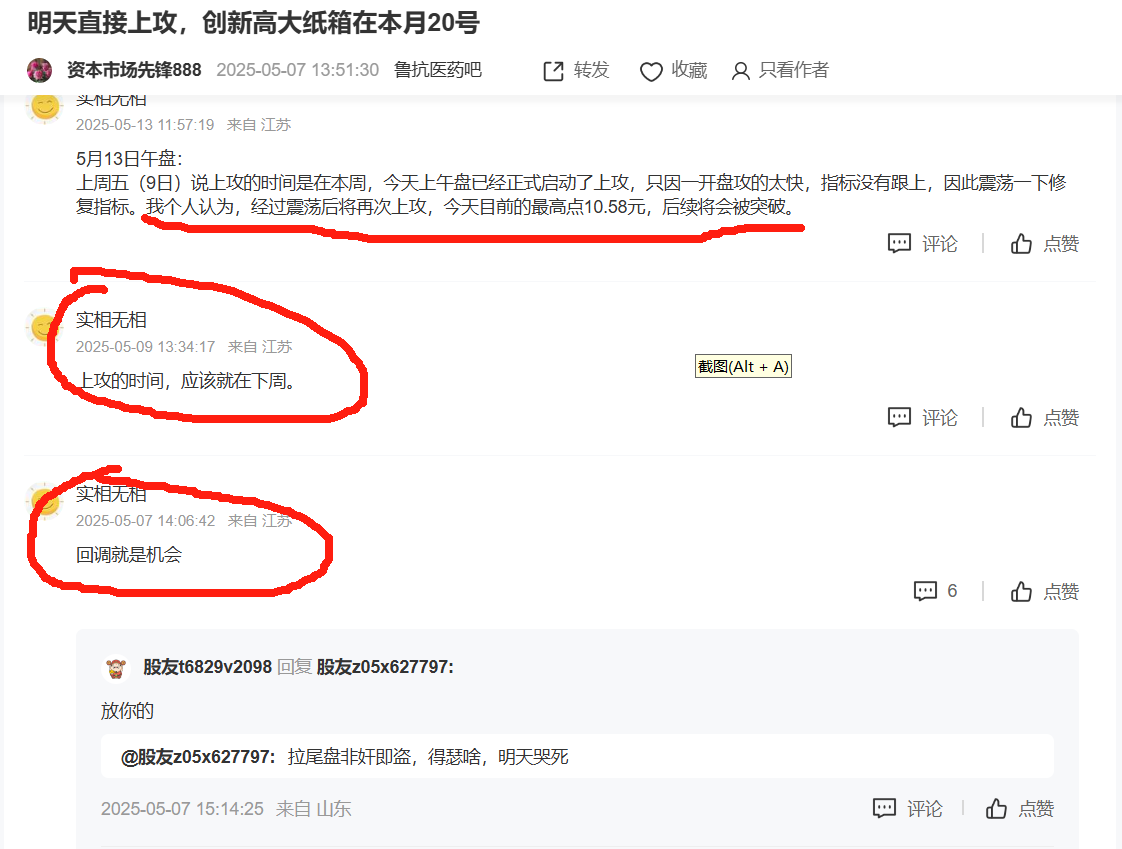Click the quoted @股友z05x627797 mention
This screenshot has width=1122, height=849.
[197, 757]
